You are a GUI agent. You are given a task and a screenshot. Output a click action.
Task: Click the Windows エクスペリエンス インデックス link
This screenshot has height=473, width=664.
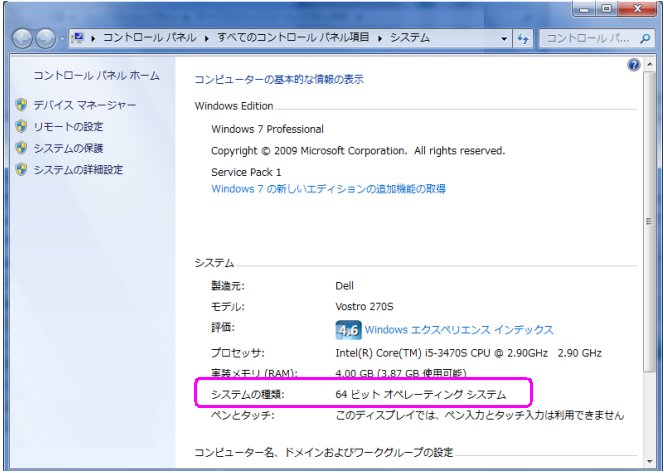(458, 330)
